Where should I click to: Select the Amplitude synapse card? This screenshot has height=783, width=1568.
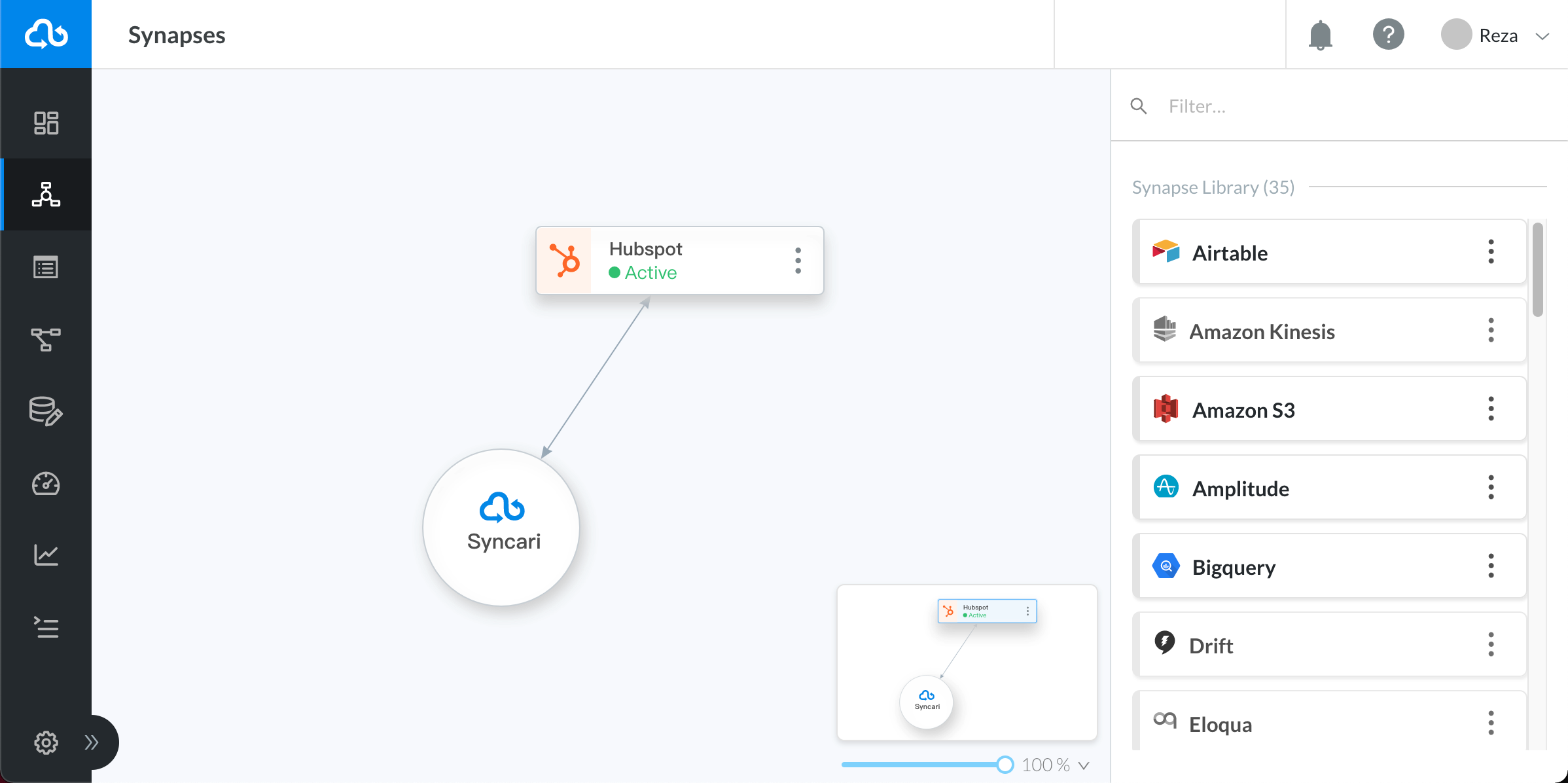point(1330,488)
